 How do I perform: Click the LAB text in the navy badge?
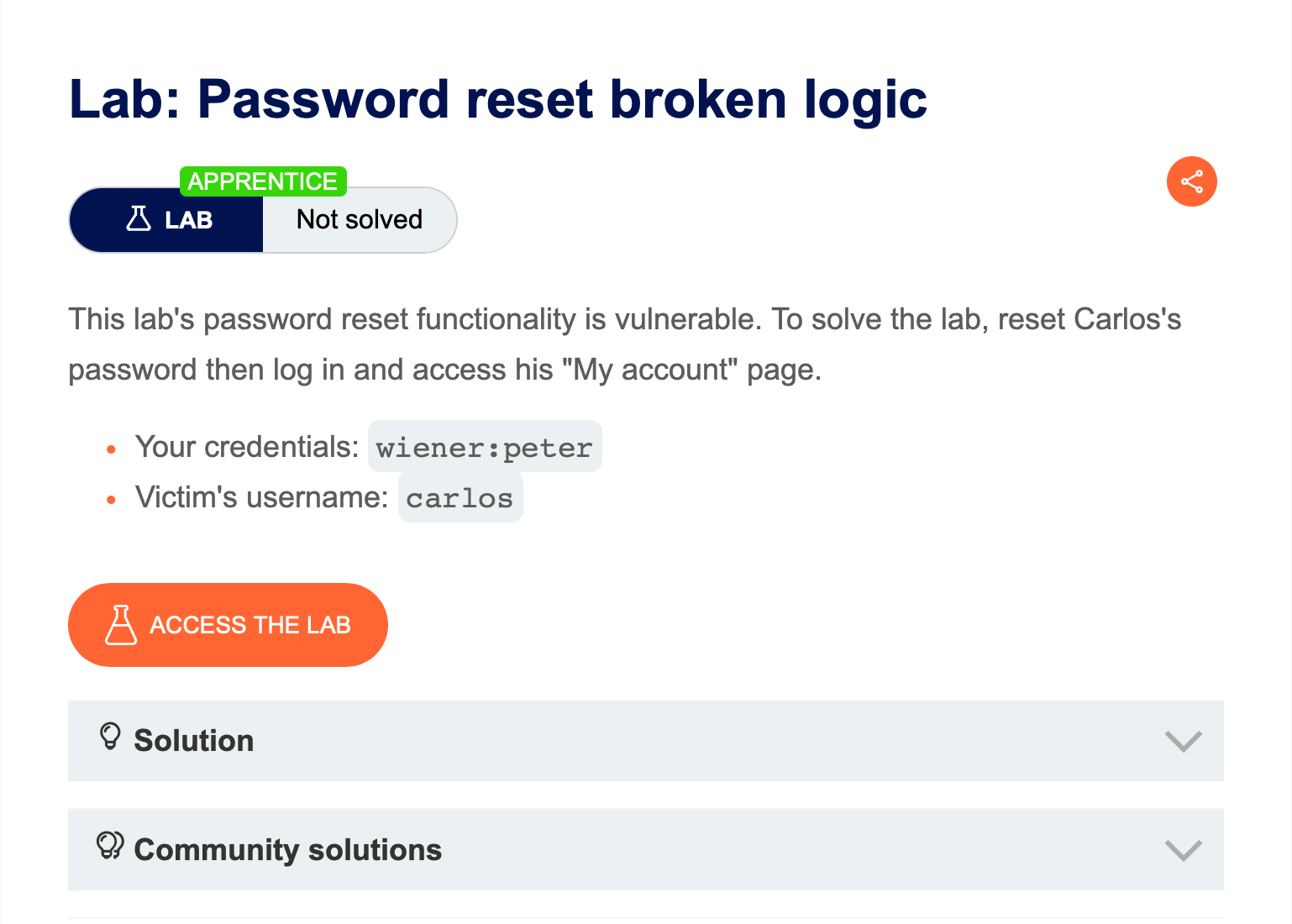(x=189, y=220)
